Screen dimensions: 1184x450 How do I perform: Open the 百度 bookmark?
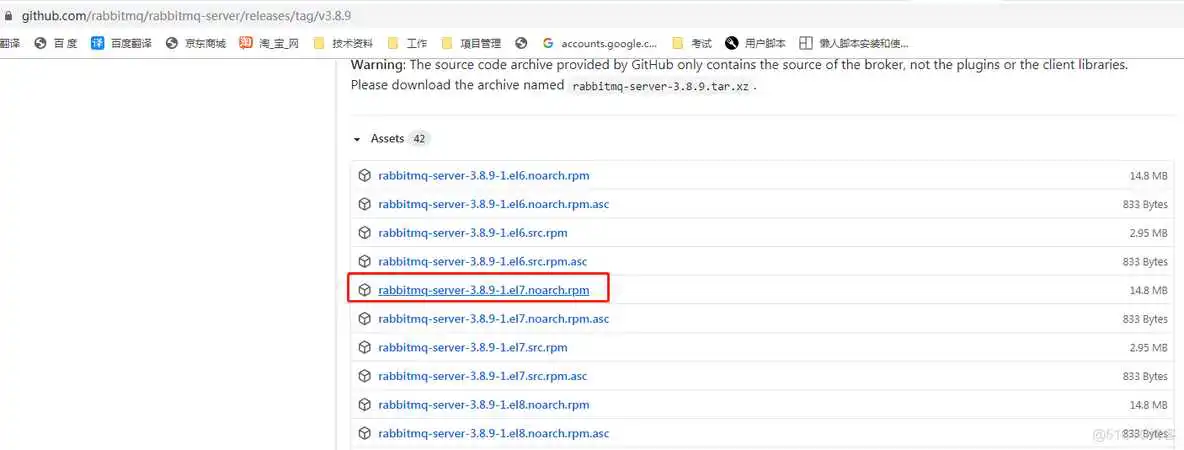point(56,43)
